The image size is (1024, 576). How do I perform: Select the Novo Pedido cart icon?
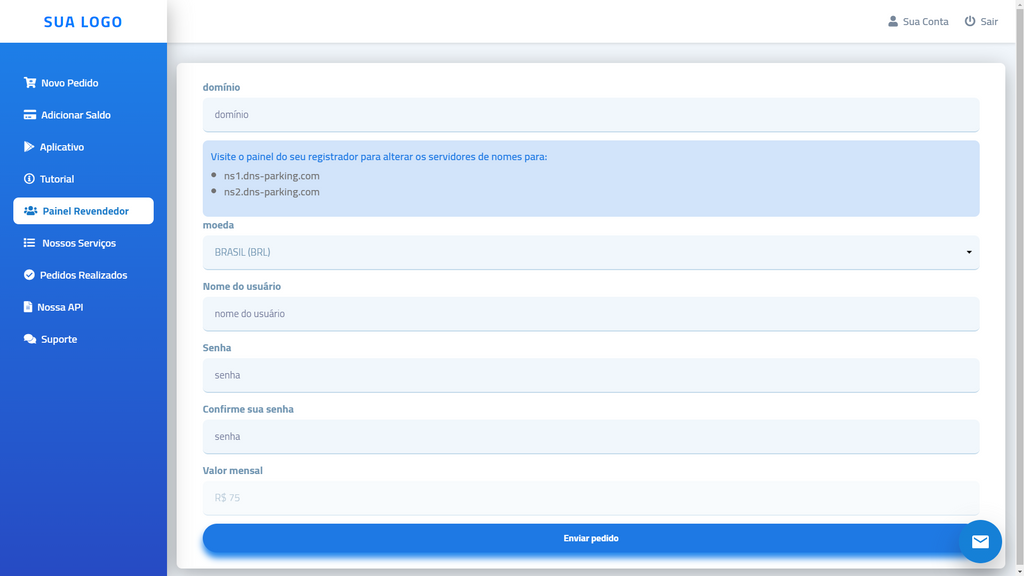pos(29,82)
